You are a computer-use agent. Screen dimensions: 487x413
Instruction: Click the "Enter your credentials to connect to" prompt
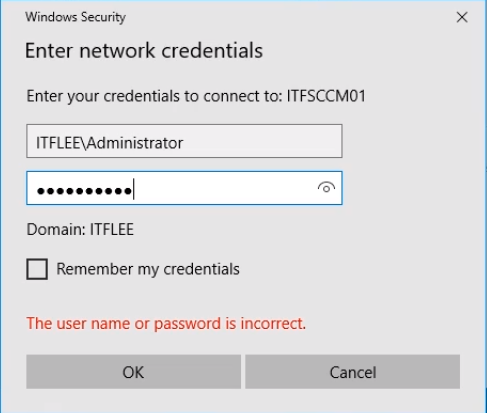pyautogui.click(x=155, y=96)
